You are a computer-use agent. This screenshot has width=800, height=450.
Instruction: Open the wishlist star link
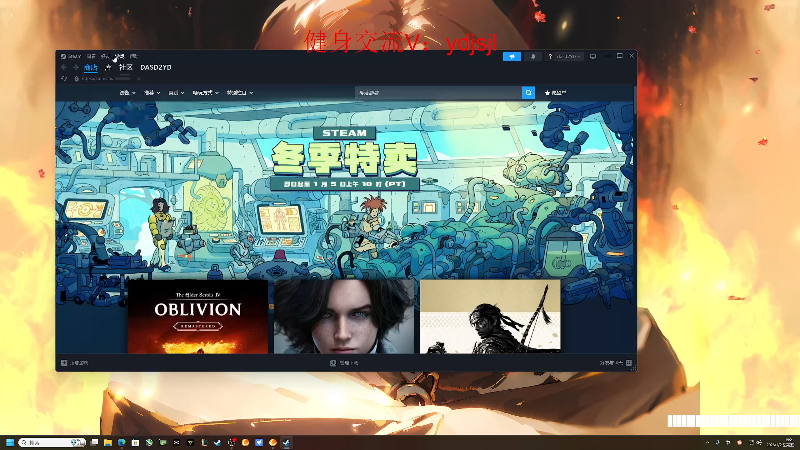click(x=556, y=93)
